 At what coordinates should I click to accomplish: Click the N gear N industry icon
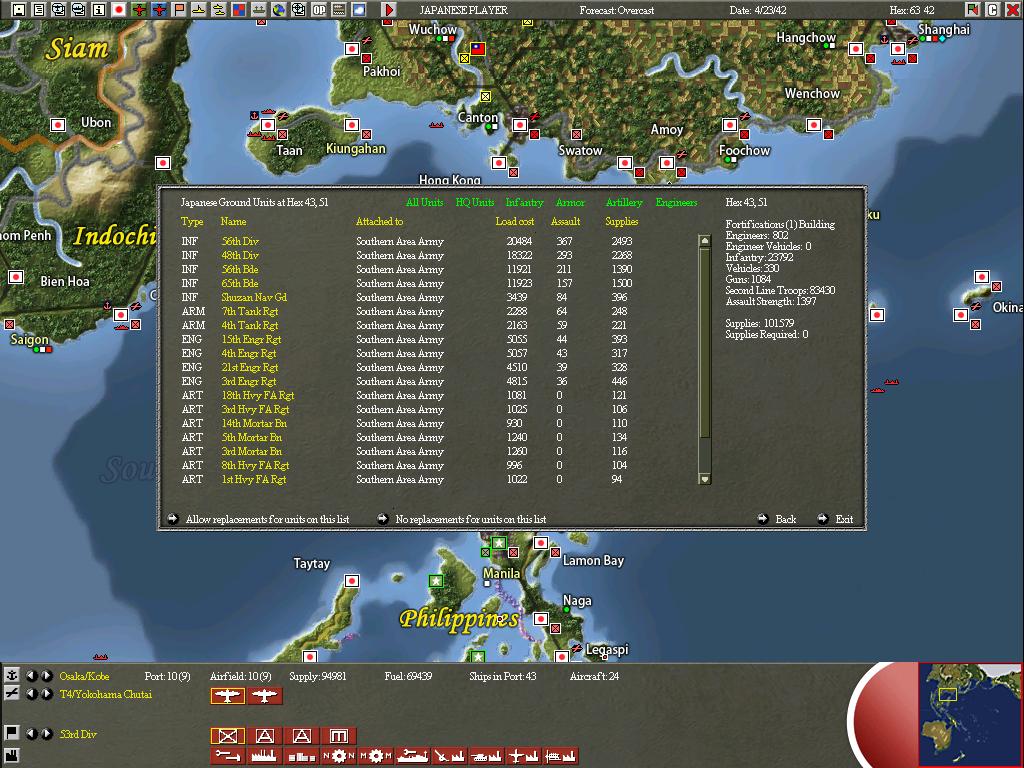[x=338, y=756]
